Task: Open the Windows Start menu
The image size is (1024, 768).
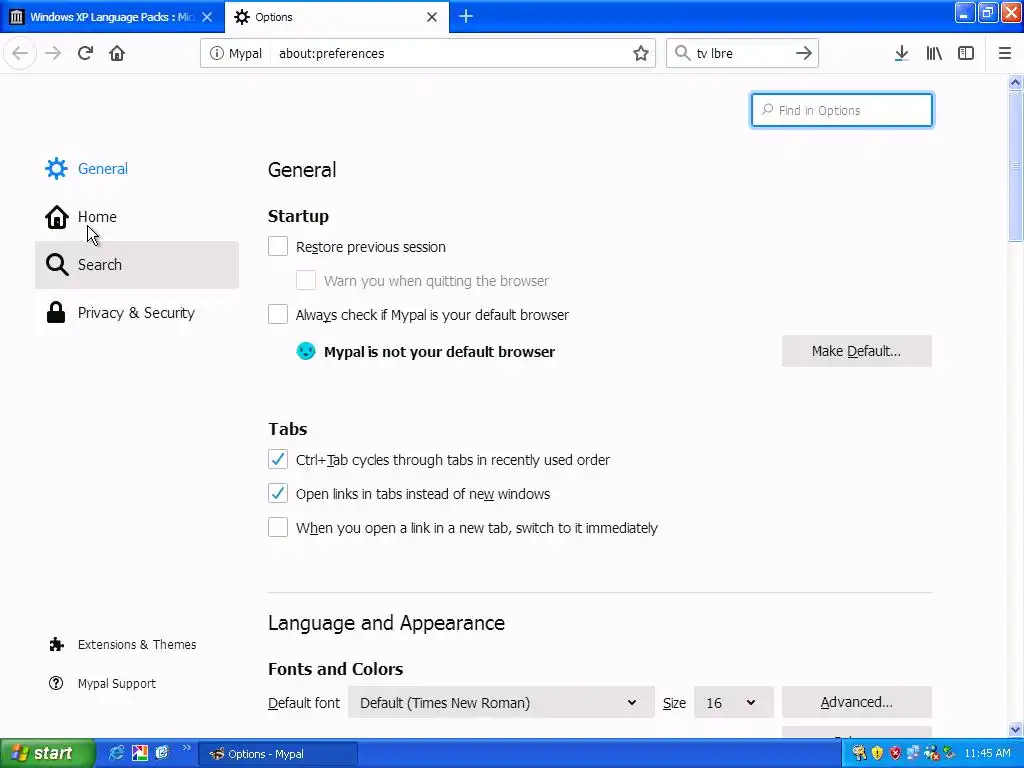Action: click(47, 753)
